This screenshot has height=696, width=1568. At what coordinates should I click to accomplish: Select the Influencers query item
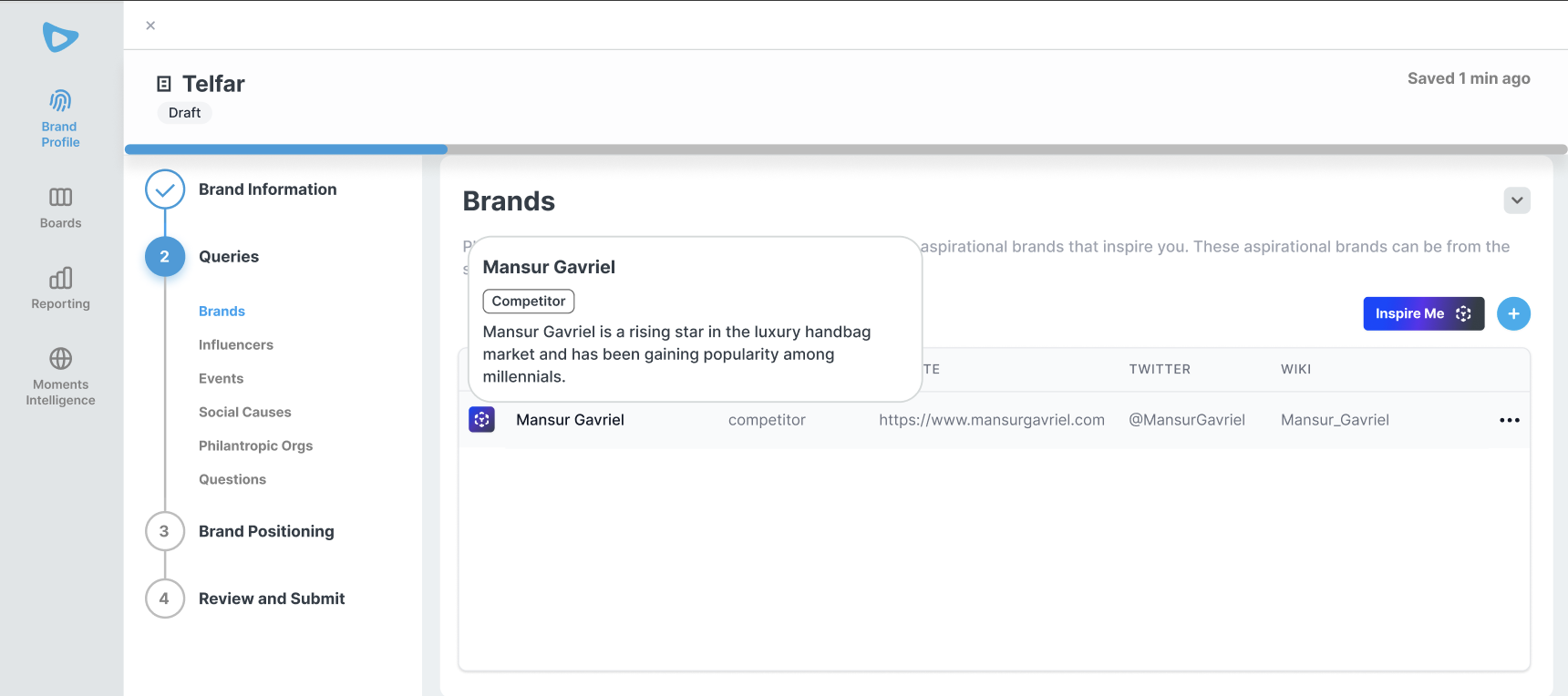click(235, 344)
